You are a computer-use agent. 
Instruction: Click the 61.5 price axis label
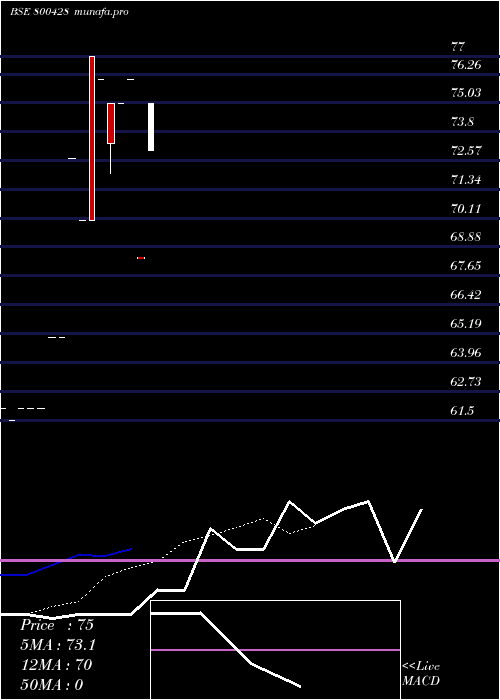point(462,411)
